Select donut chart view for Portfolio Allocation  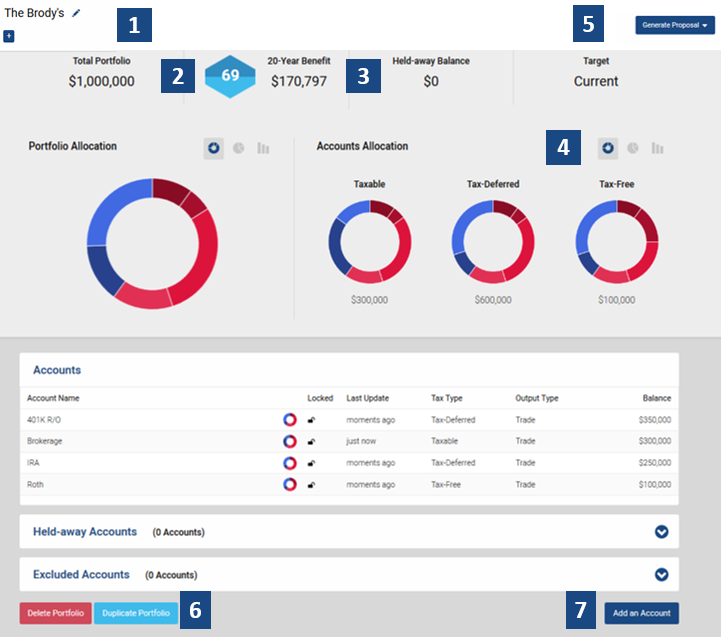(213, 148)
